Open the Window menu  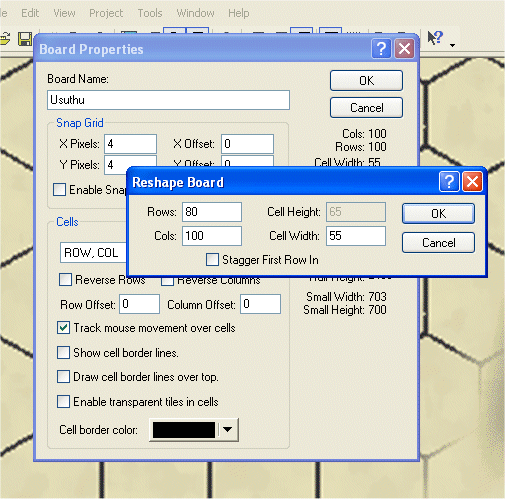coord(195,13)
